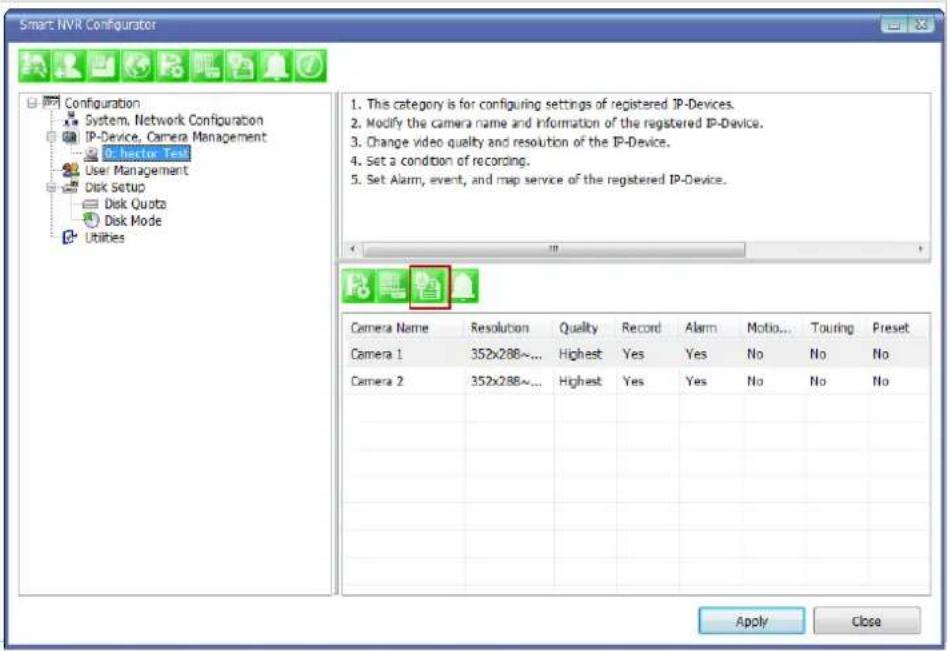Select the Camera 1 row
948x651 pixels.
636,354
